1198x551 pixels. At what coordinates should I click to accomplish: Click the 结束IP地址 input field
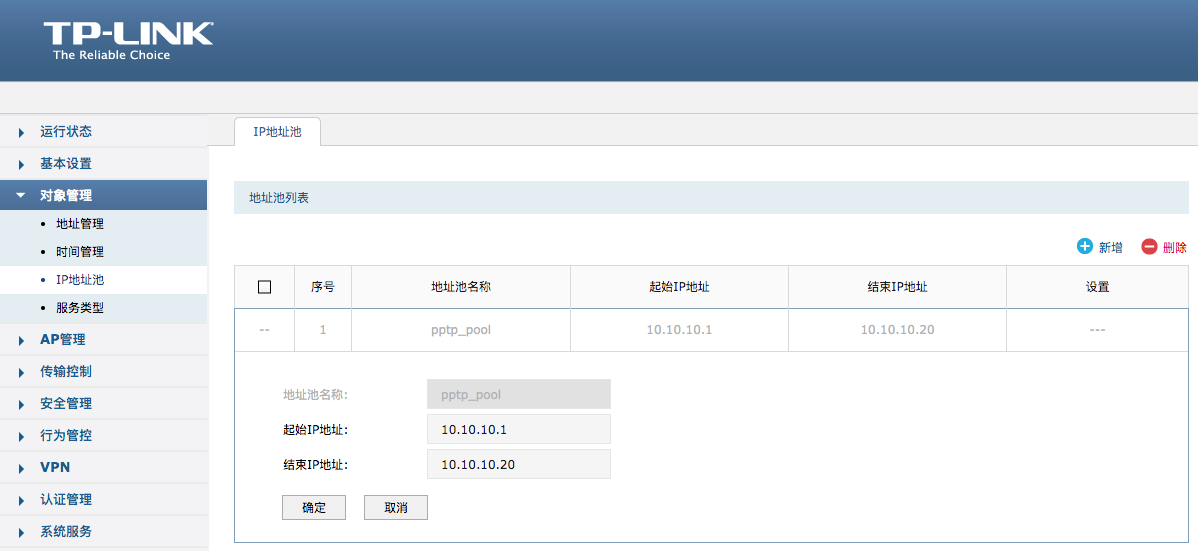[x=518, y=465]
